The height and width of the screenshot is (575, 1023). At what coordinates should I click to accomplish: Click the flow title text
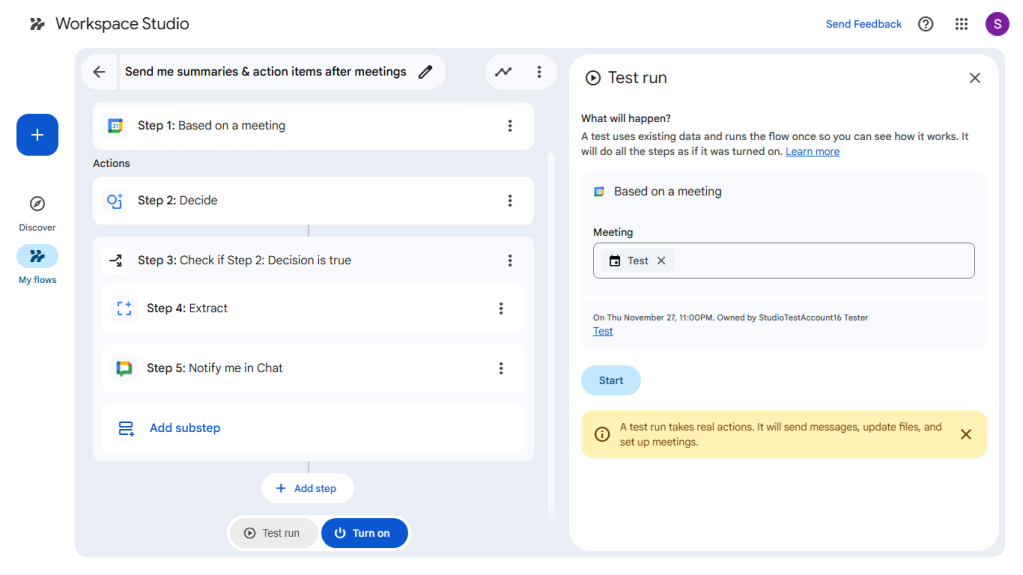(266, 72)
